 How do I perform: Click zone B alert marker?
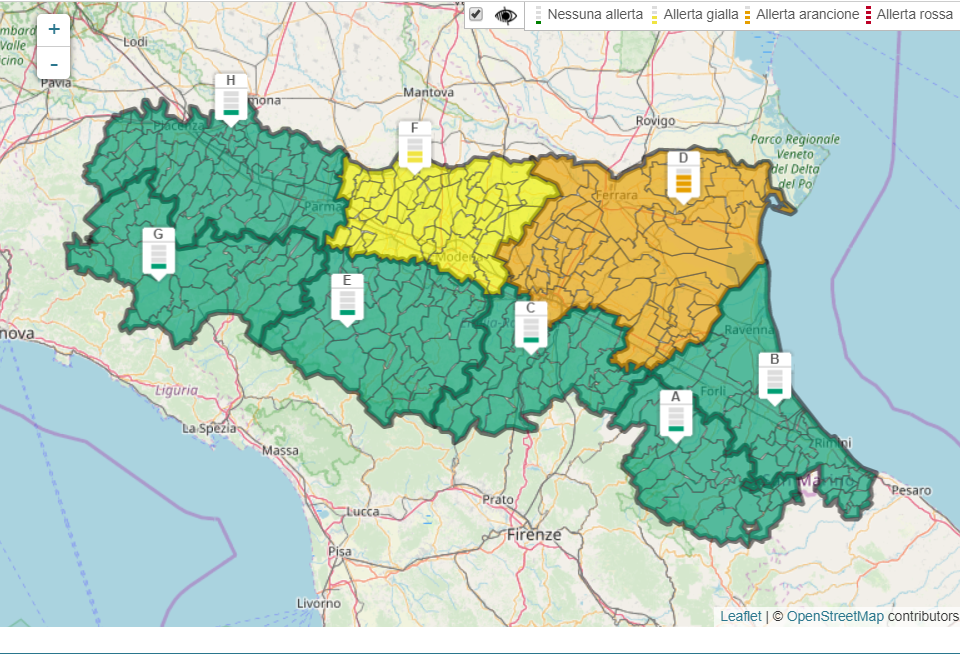[774, 377]
